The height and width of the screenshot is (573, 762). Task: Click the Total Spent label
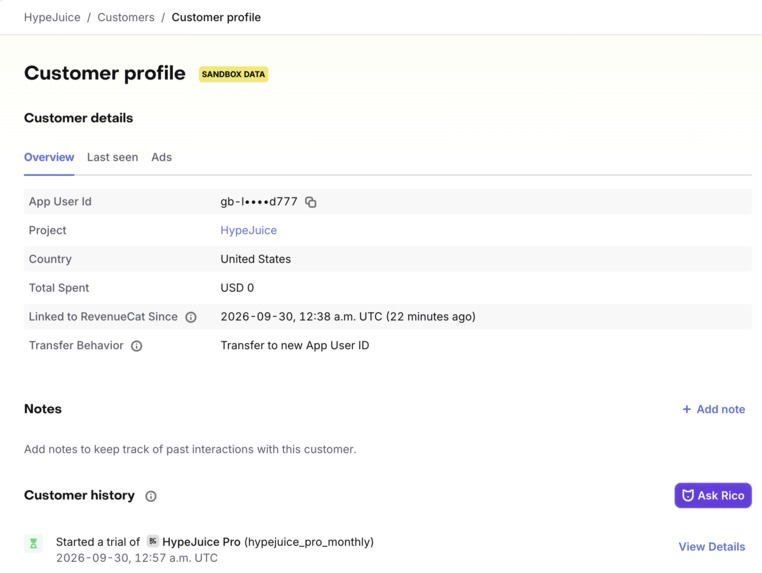point(59,288)
